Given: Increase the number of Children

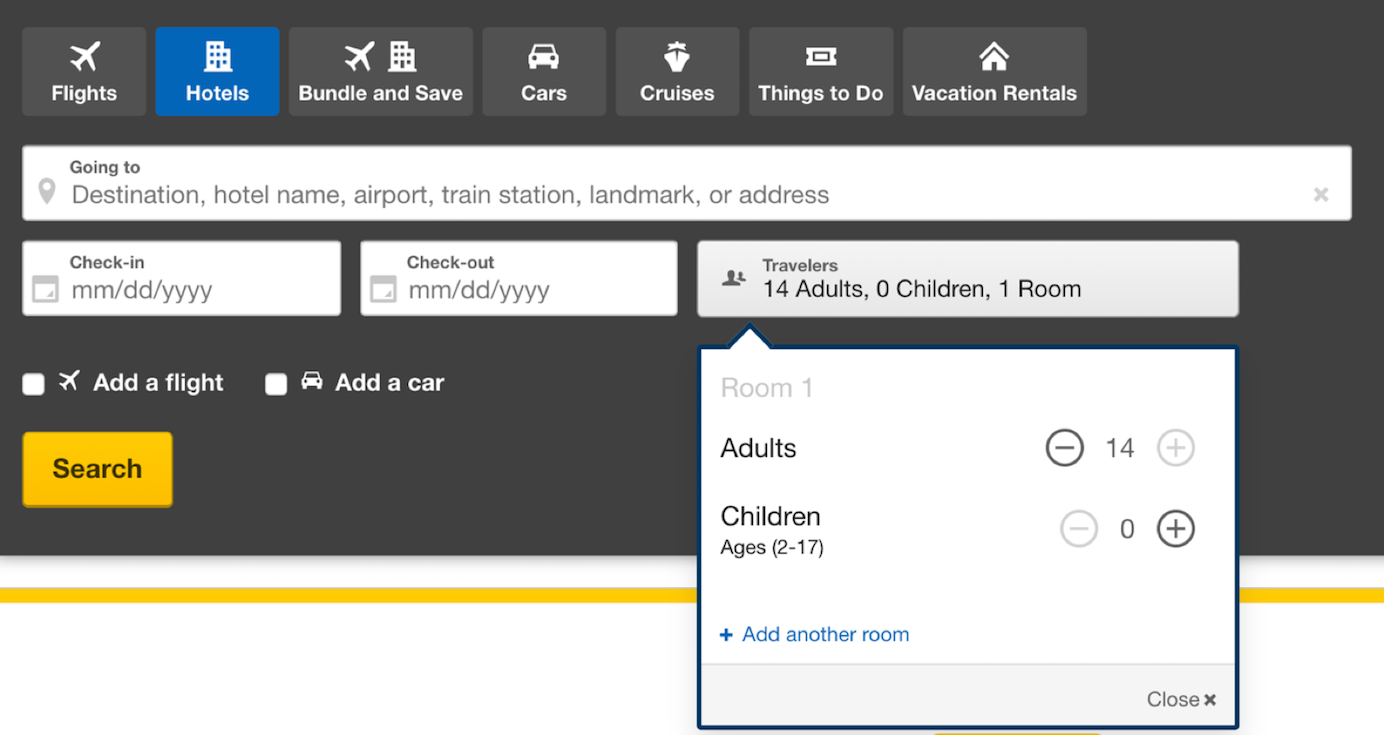Looking at the screenshot, I should 1176,529.
